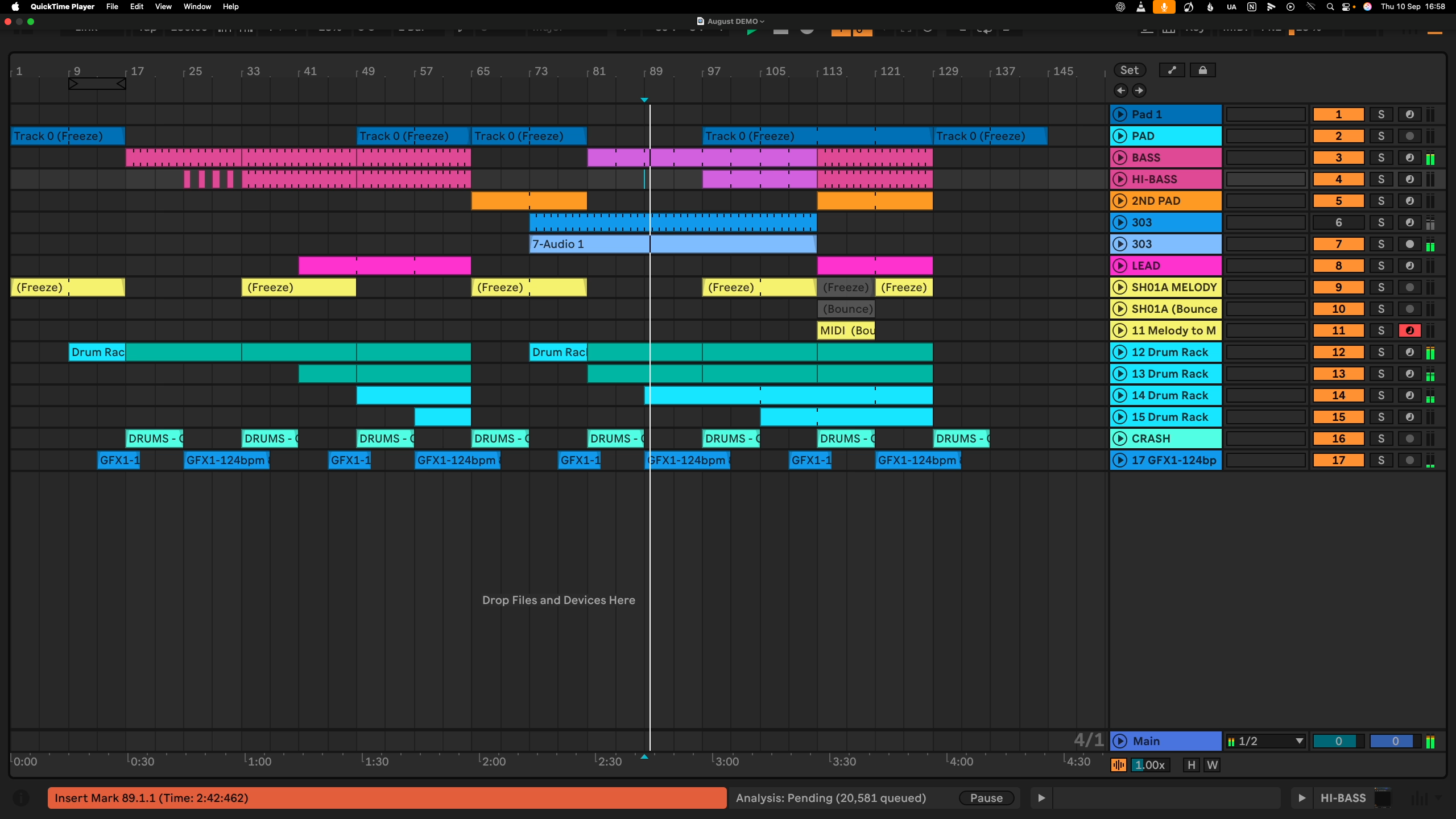
Task: Click LEAD track play circle icon
Action: click(1120, 266)
